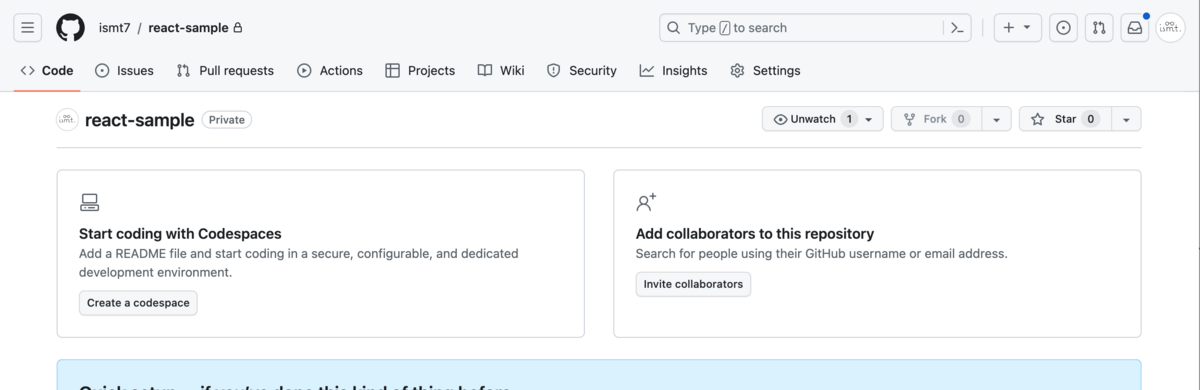Open the hamburger navigation menu
The height and width of the screenshot is (390, 1200).
[27, 28]
